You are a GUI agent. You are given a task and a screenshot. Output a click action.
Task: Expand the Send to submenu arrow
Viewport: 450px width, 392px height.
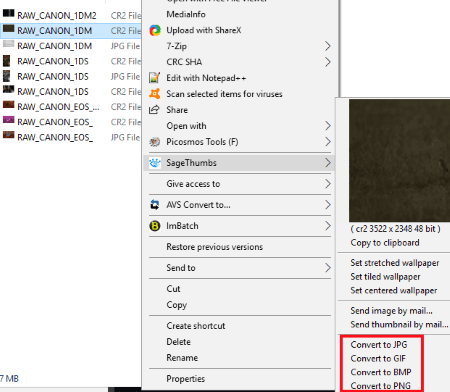click(x=328, y=268)
